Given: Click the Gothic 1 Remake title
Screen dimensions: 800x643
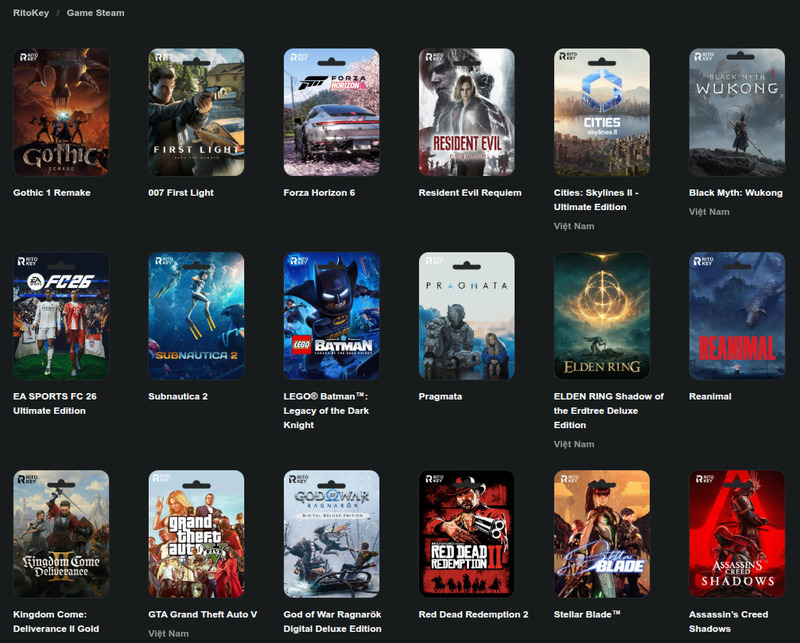Looking at the screenshot, I should [x=52, y=192].
